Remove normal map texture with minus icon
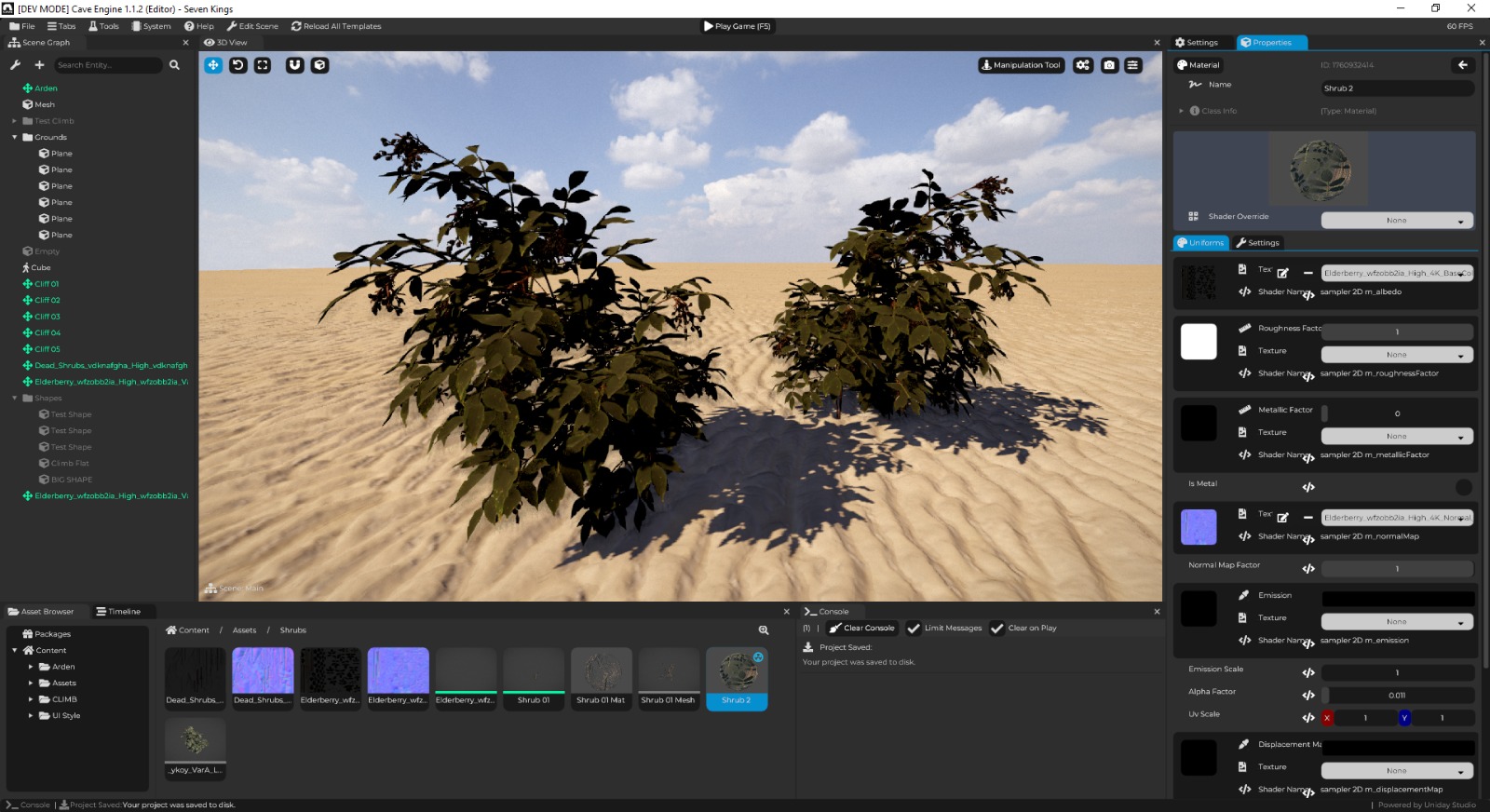This screenshot has height=812, width=1490. (1307, 518)
